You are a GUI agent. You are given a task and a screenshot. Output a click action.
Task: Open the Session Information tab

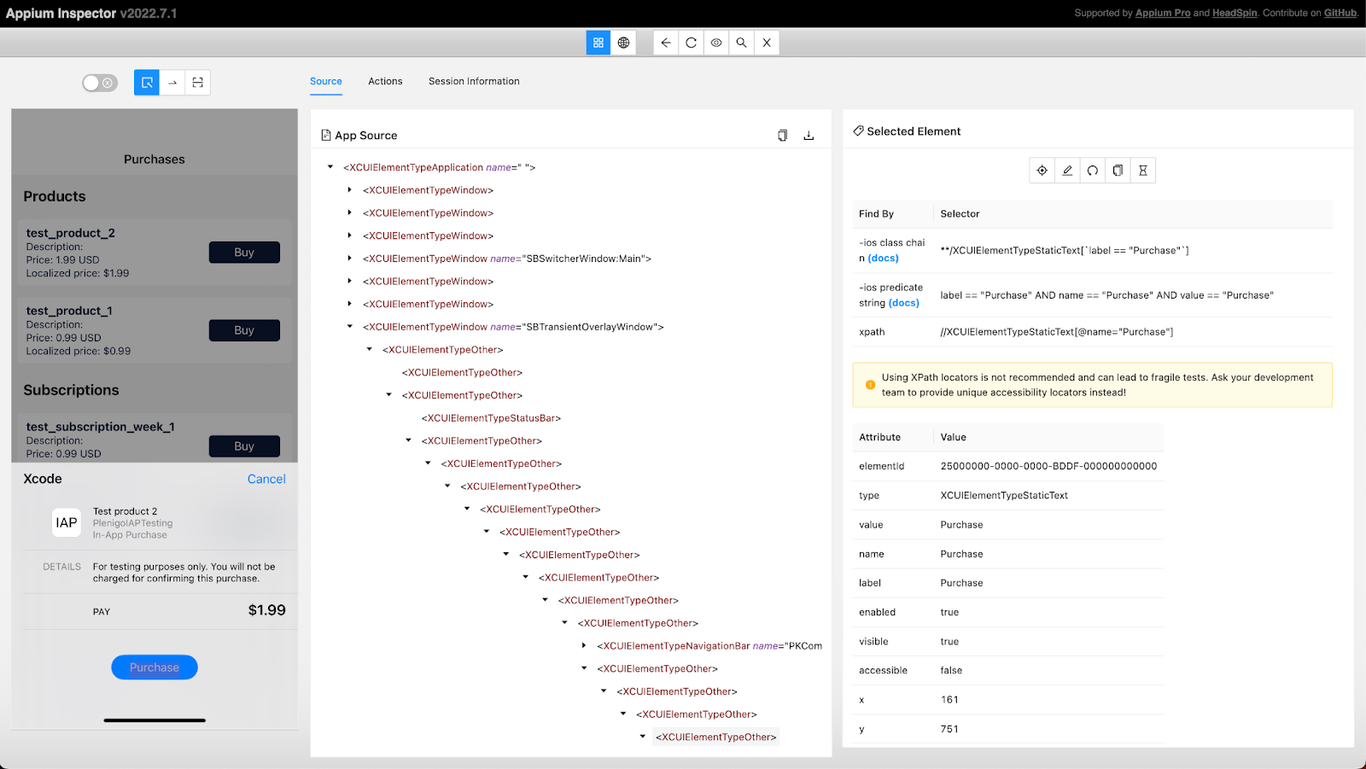[473, 81]
